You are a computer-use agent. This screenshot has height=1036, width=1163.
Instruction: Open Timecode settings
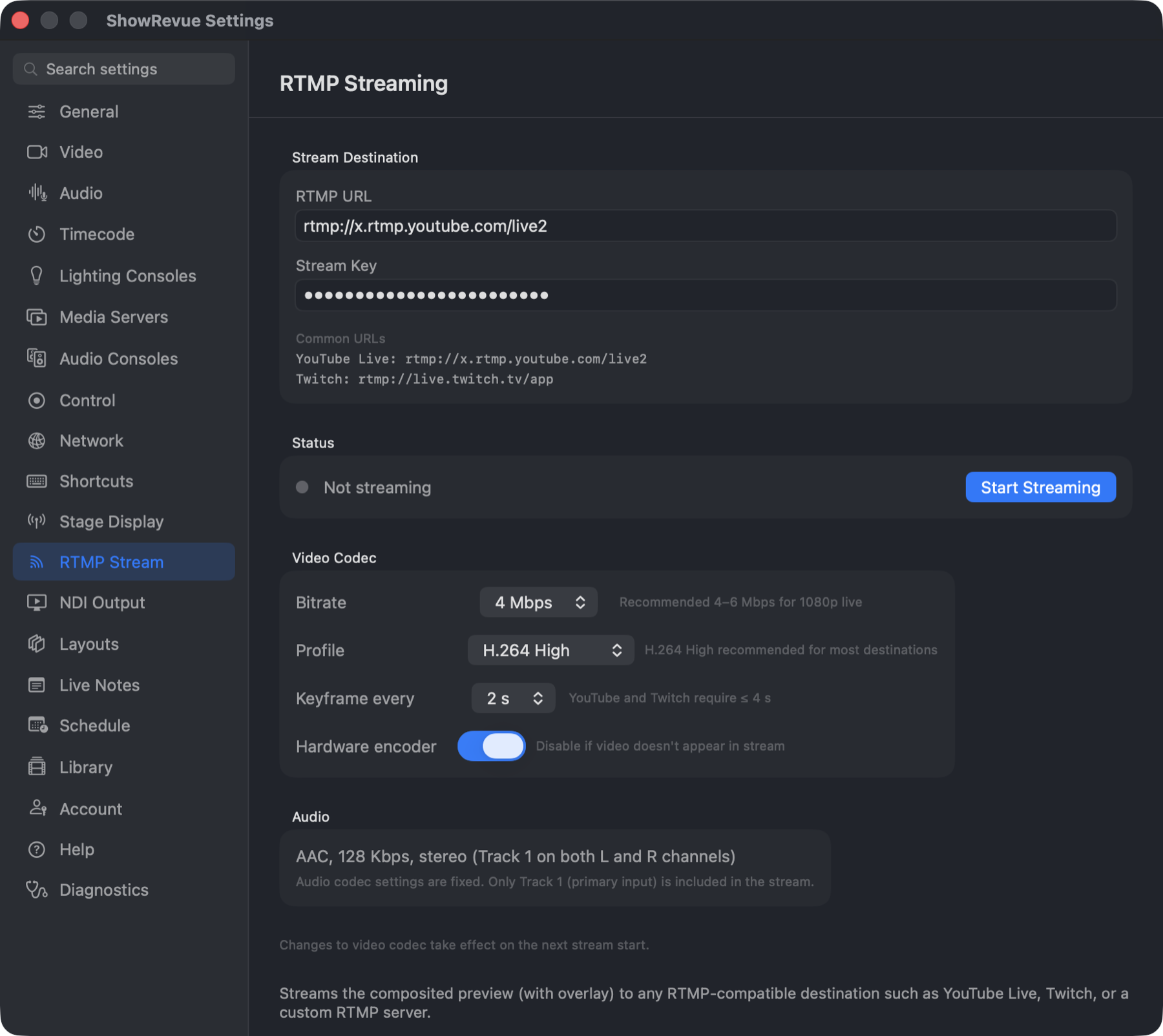point(123,234)
